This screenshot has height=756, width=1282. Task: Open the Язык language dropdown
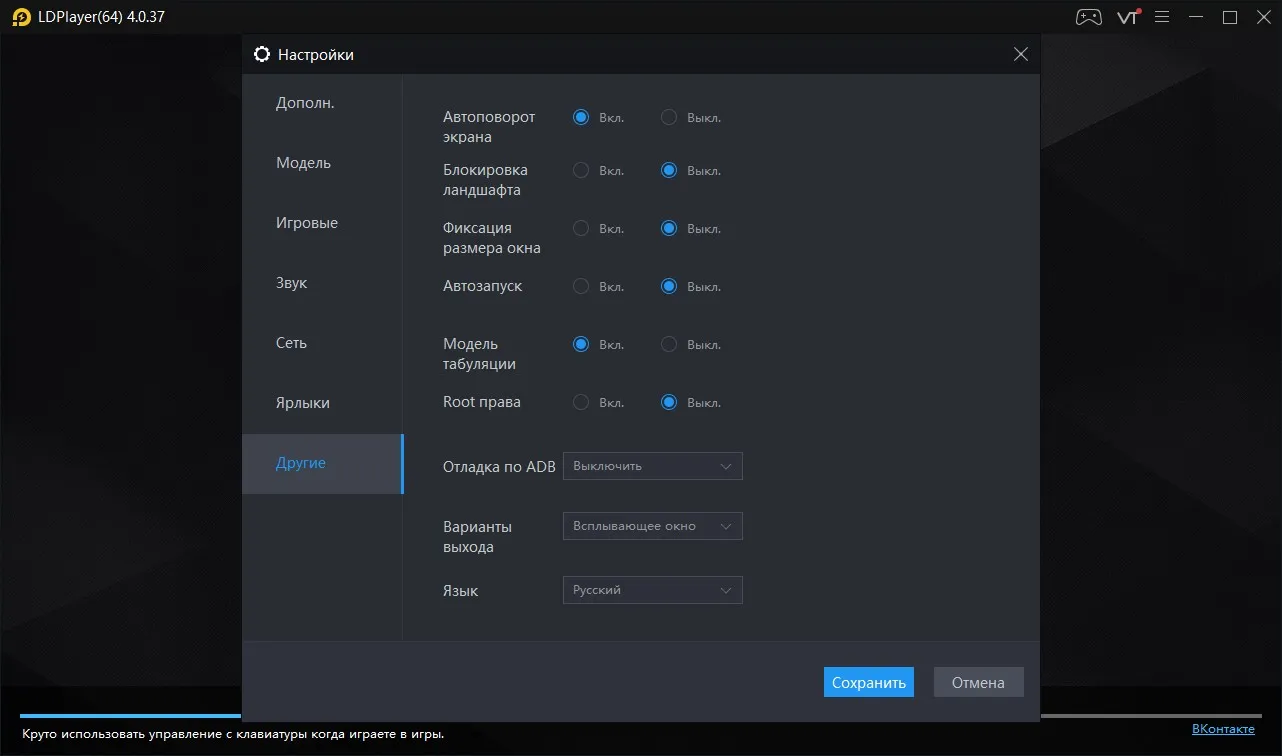653,590
